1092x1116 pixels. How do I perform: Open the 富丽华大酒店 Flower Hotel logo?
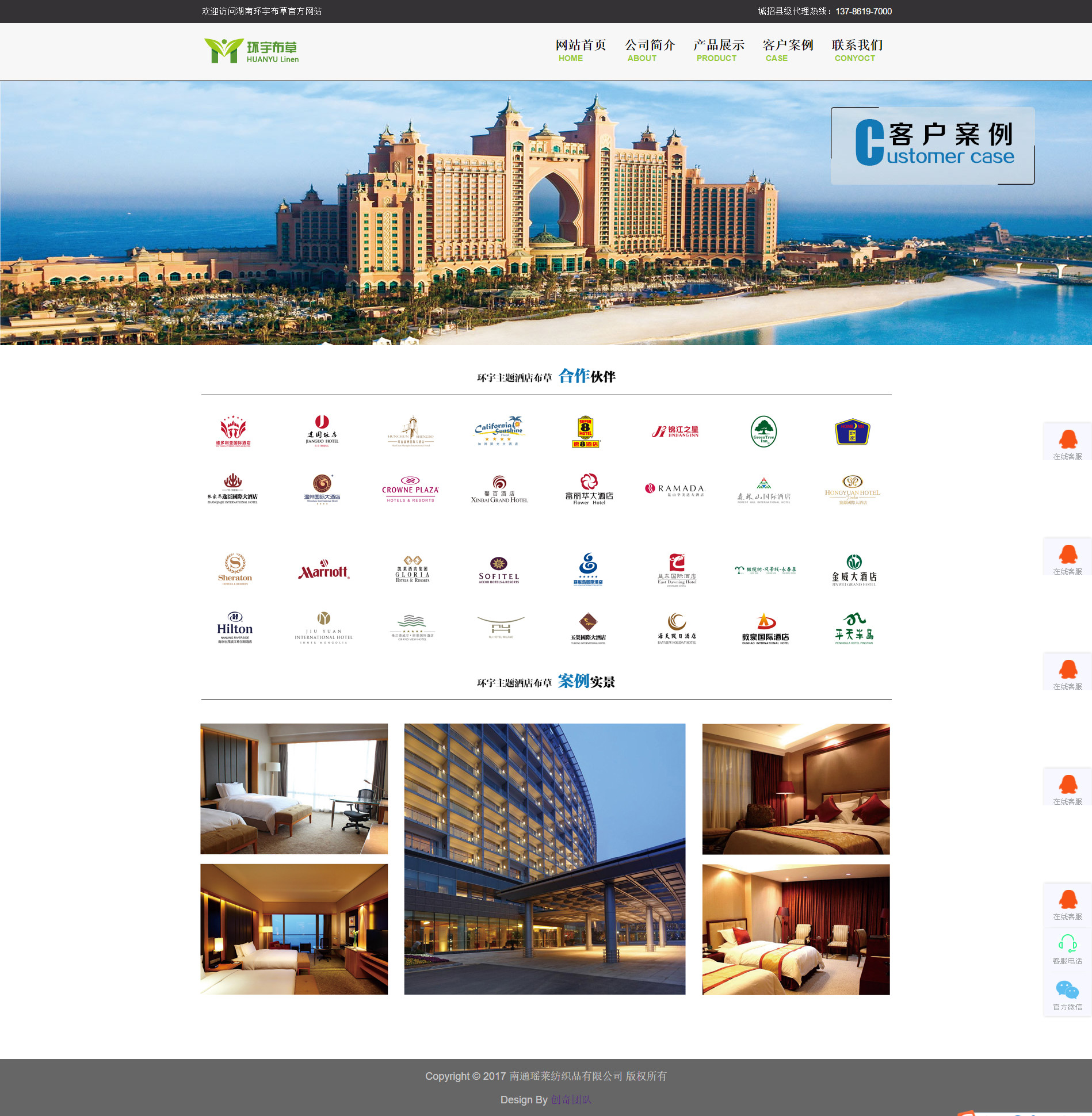pos(589,490)
